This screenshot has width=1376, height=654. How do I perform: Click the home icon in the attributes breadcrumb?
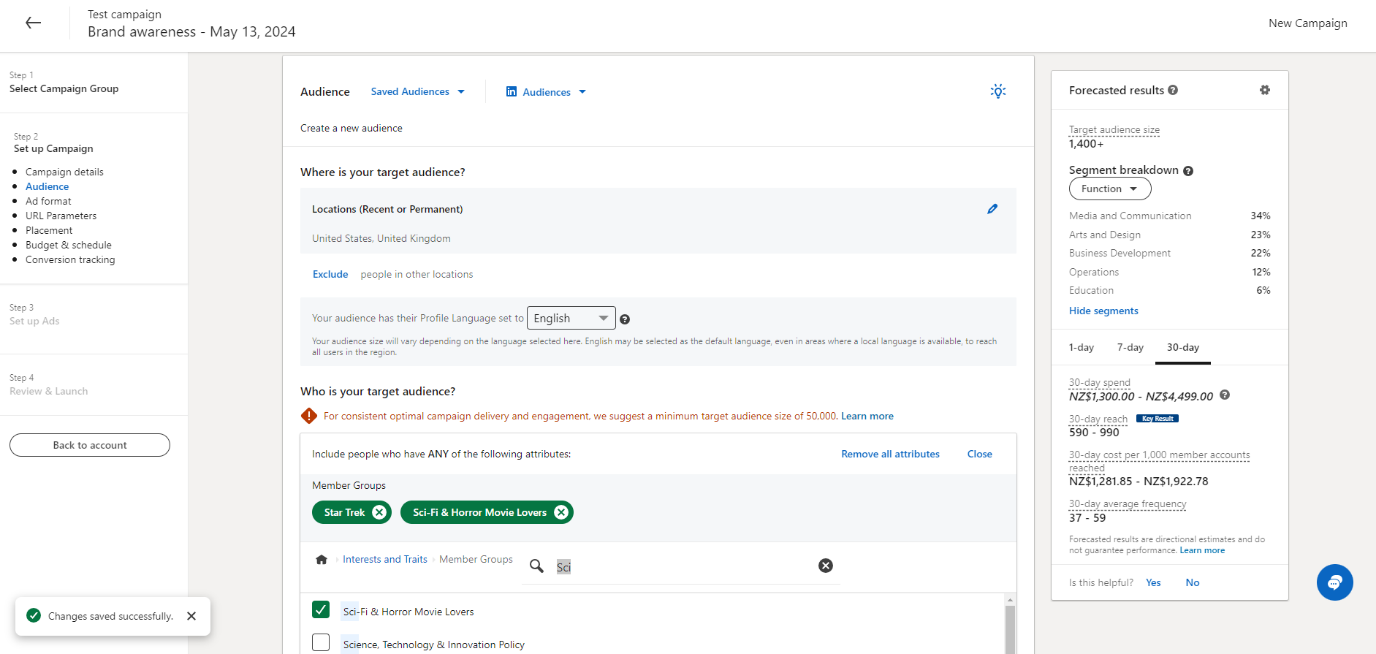pyautogui.click(x=321, y=559)
